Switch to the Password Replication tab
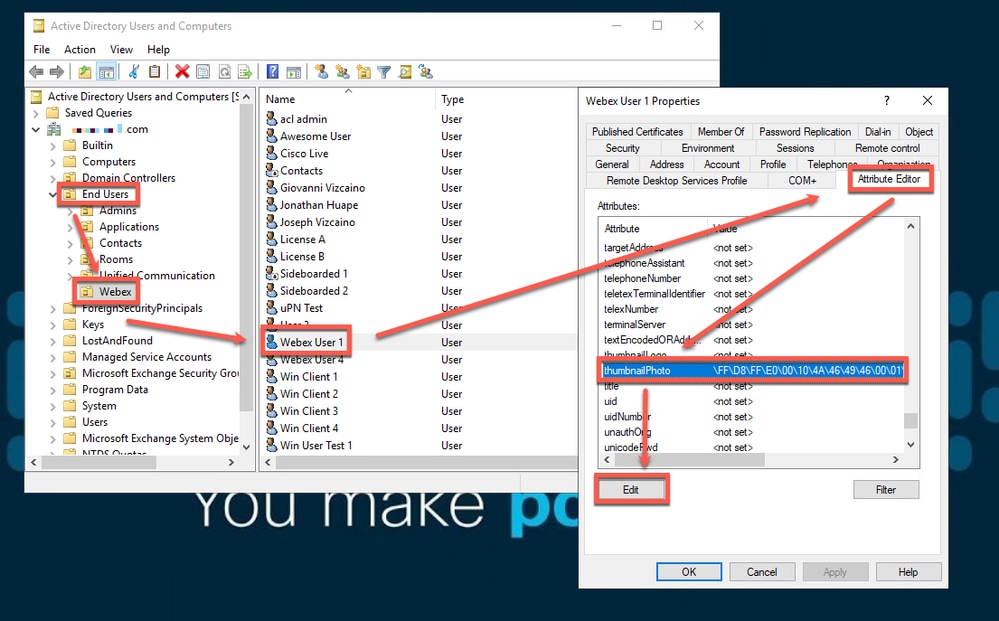999x621 pixels. pos(805,132)
